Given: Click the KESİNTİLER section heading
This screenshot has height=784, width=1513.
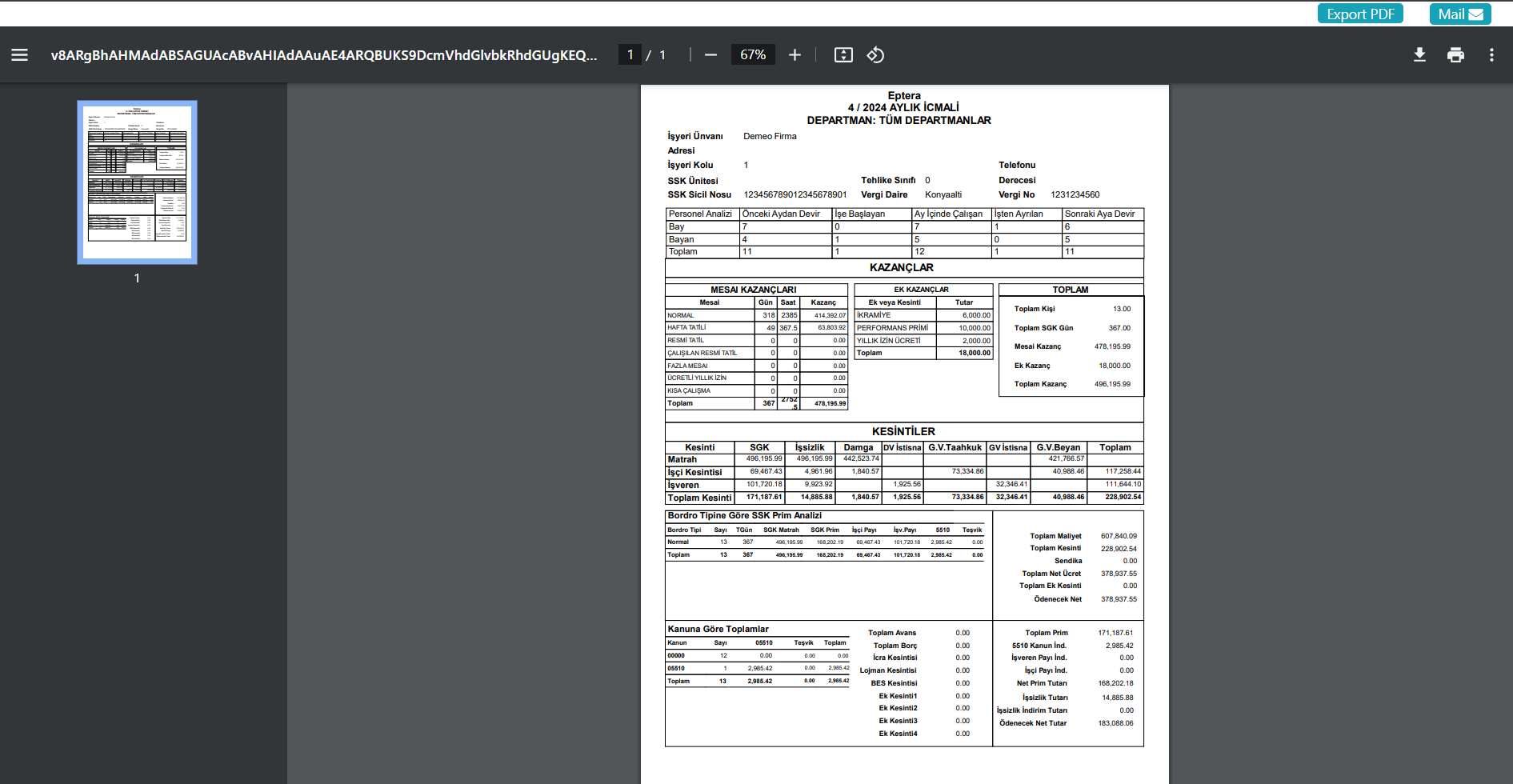Looking at the screenshot, I should (x=903, y=431).
